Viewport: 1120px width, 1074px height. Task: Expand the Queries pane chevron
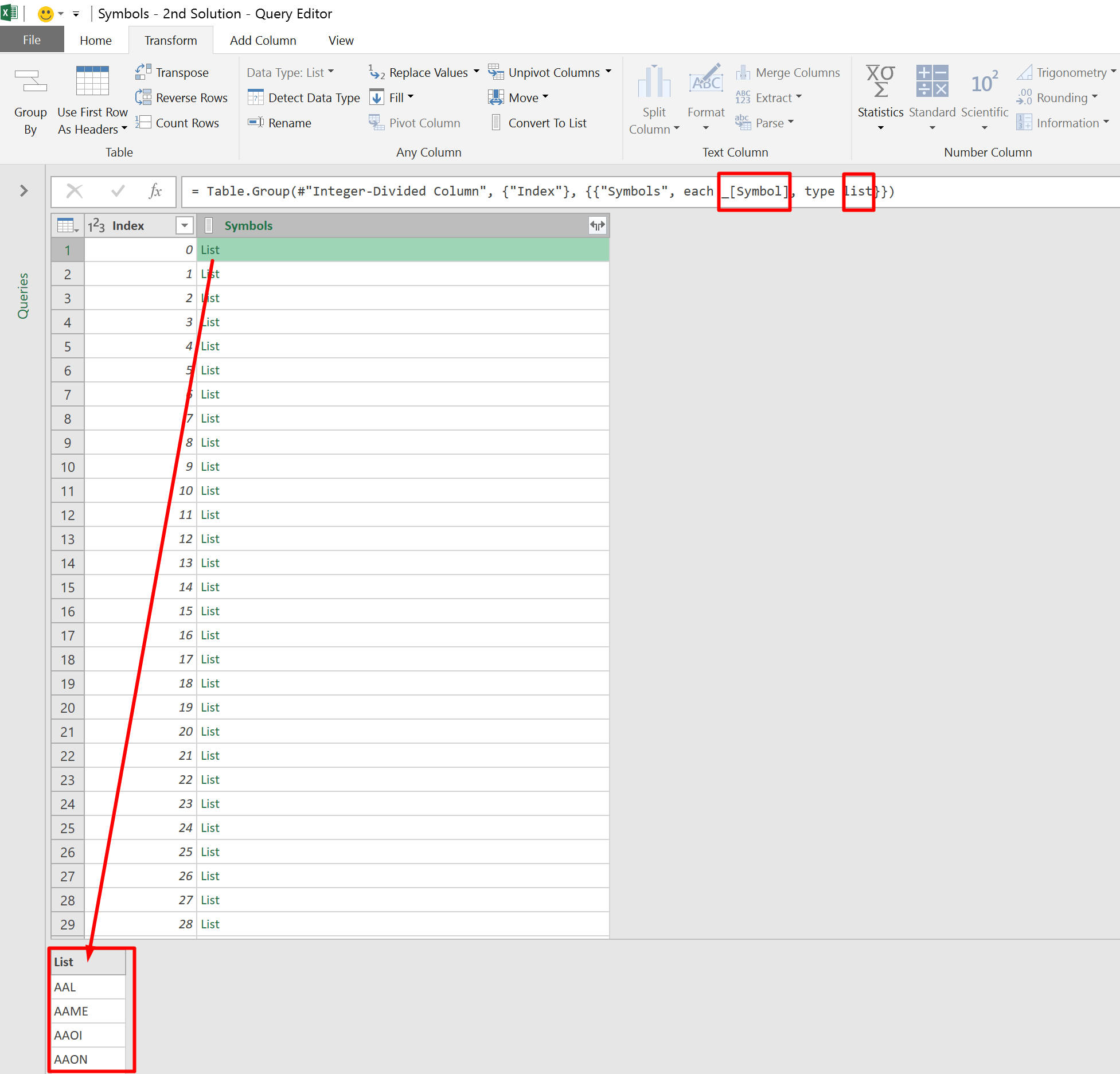pyautogui.click(x=24, y=190)
